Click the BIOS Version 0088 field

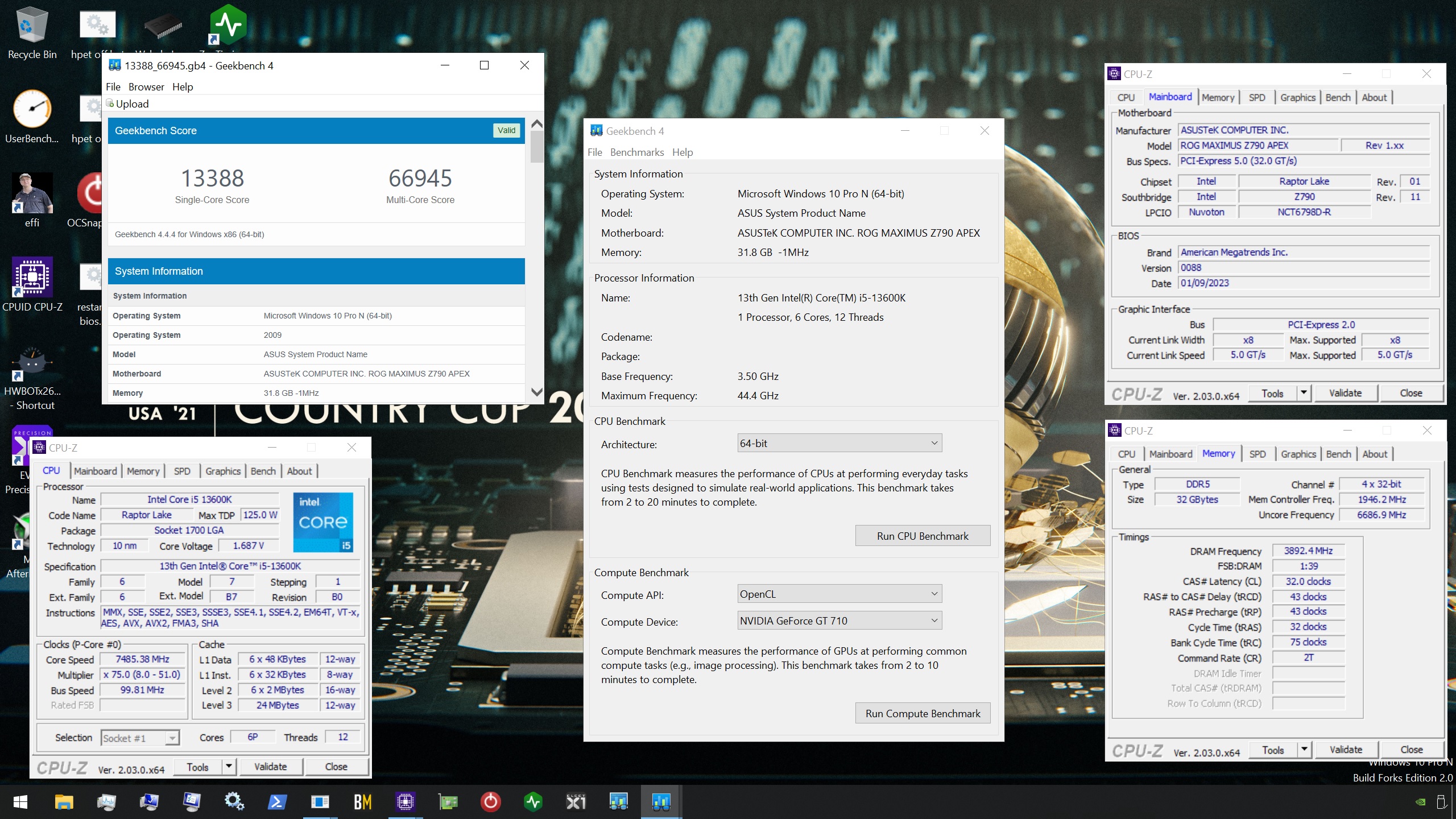coord(1304,268)
